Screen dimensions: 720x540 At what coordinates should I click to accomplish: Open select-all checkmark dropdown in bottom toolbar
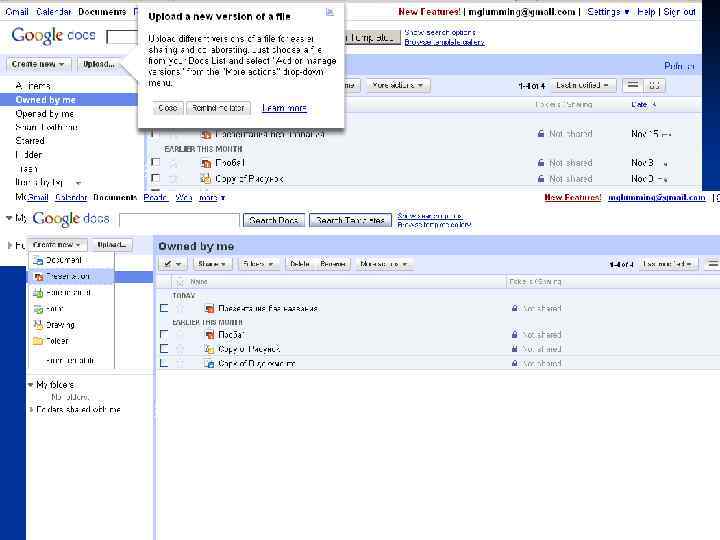tap(173, 264)
